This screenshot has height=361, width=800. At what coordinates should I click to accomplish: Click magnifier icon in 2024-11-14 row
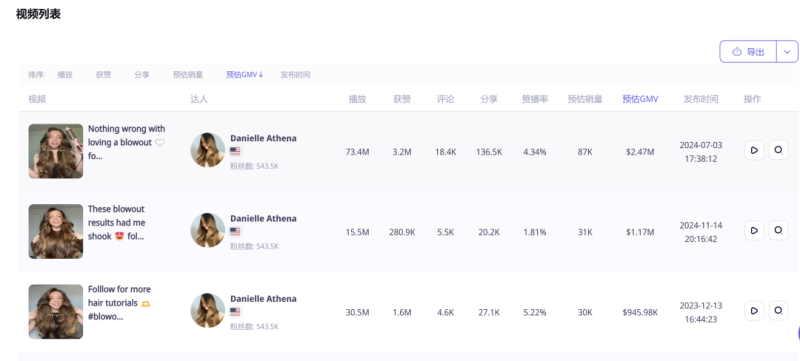coord(779,230)
